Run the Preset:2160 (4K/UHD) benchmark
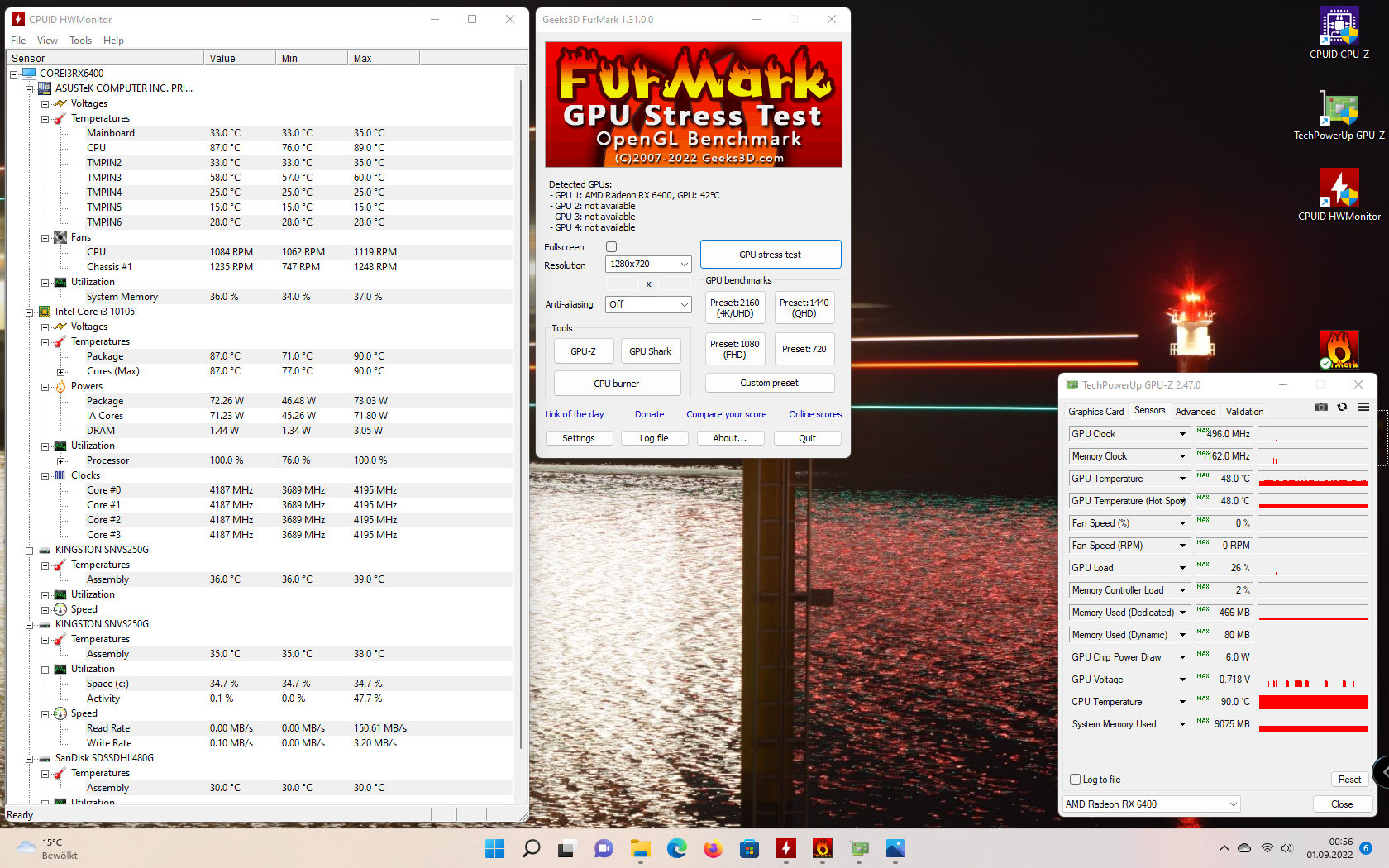The image size is (1389, 868). click(734, 308)
